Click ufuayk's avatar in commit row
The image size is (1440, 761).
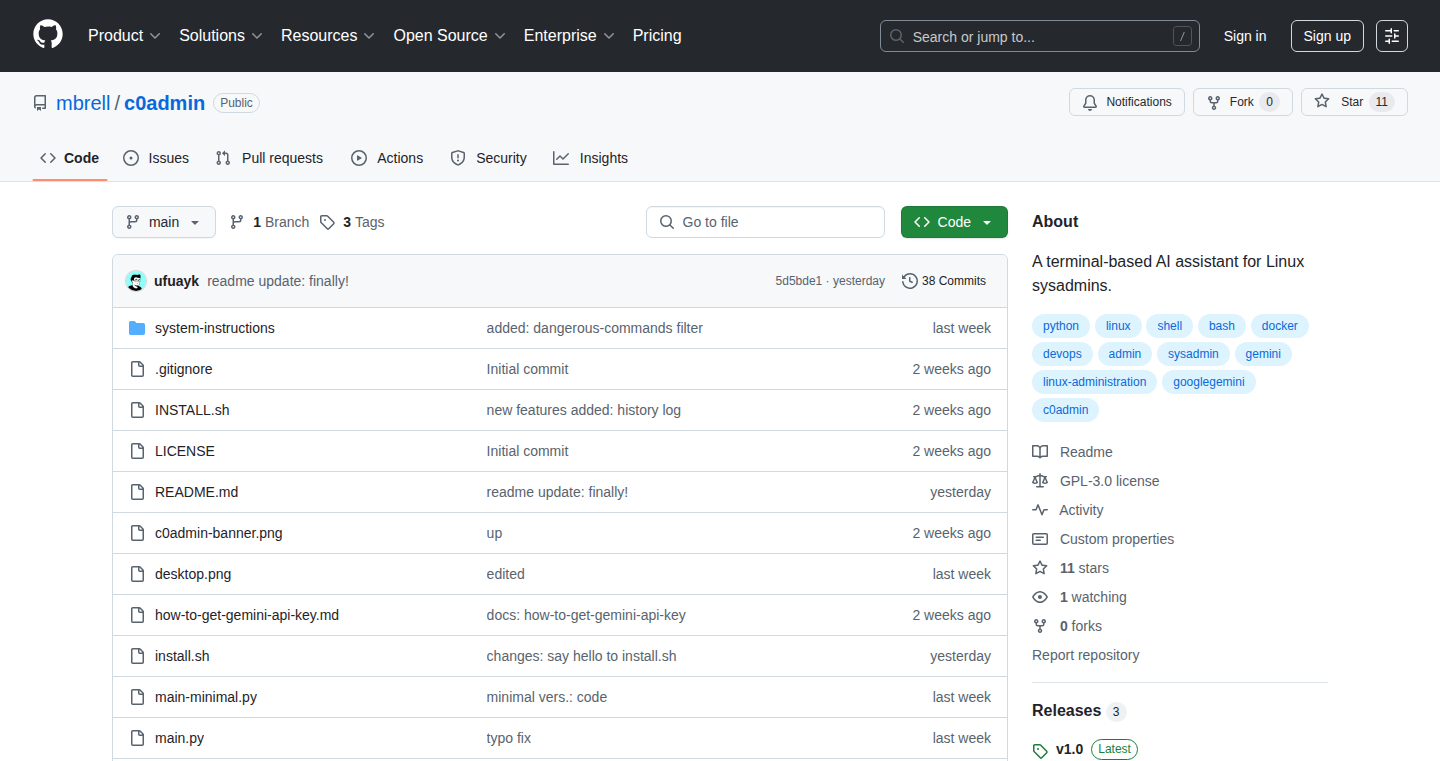click(x=136, y=281)
